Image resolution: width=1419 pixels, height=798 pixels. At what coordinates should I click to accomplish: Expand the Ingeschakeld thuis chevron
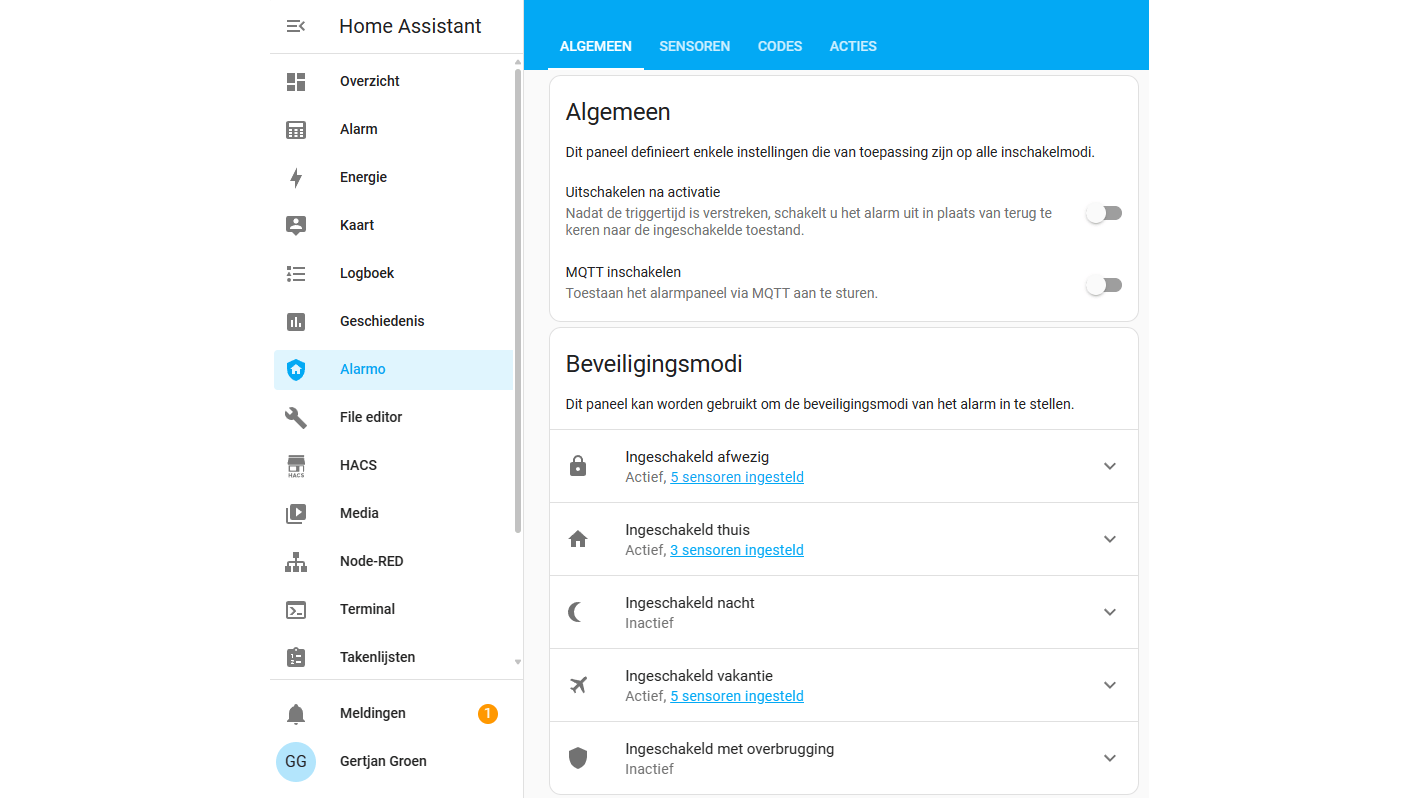point(1110,539)
